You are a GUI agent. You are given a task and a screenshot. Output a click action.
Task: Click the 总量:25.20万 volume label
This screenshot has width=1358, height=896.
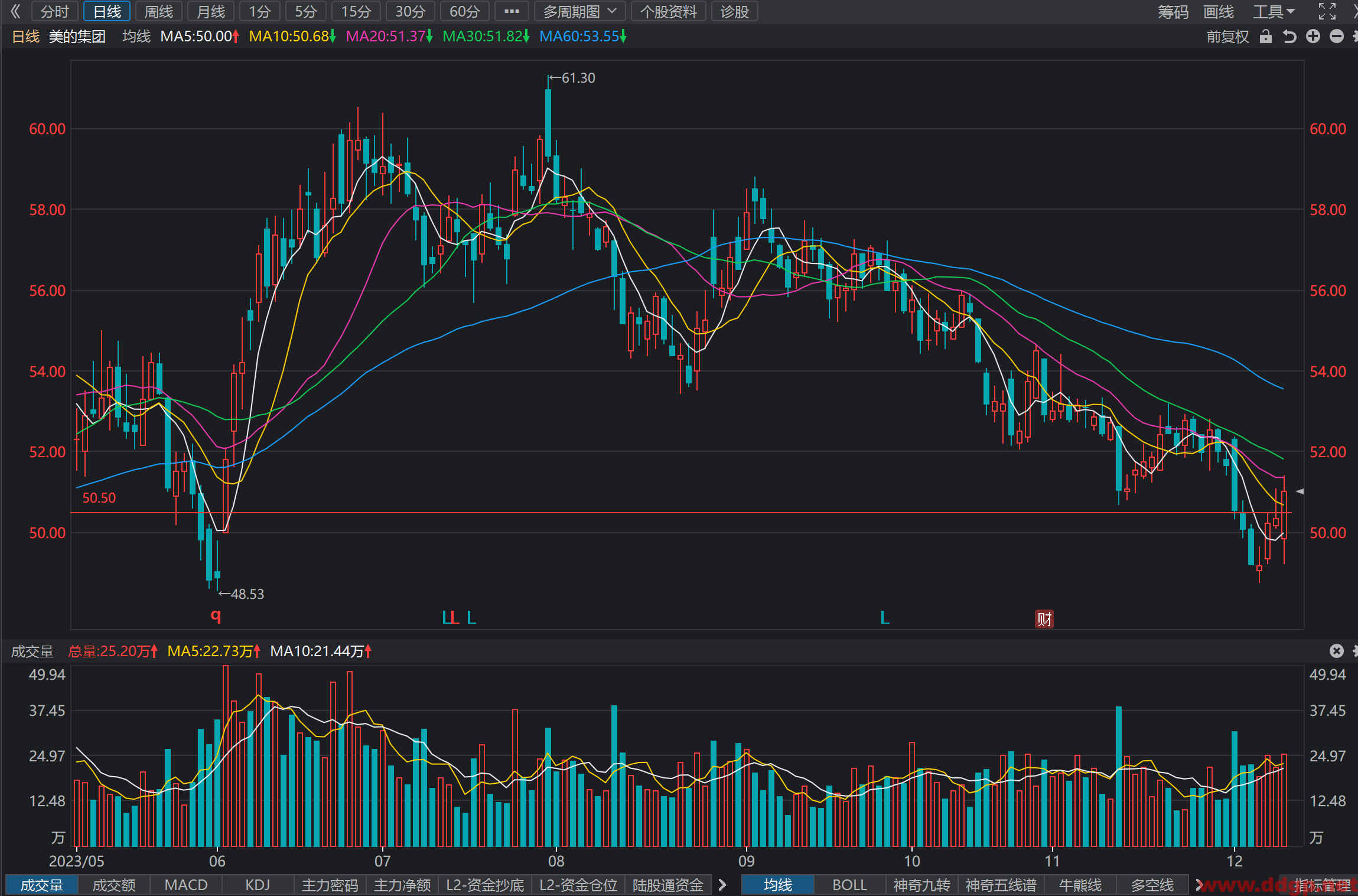coord(113,651)
